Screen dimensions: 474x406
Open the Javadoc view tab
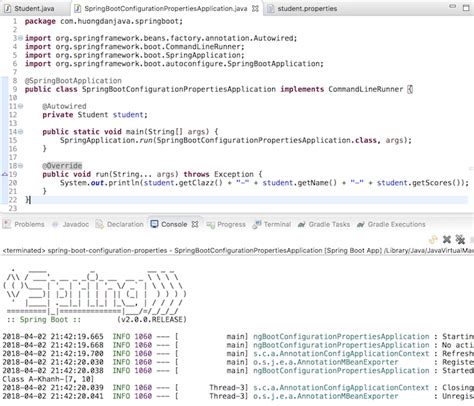pyautogui.click(x=71, y=224)
